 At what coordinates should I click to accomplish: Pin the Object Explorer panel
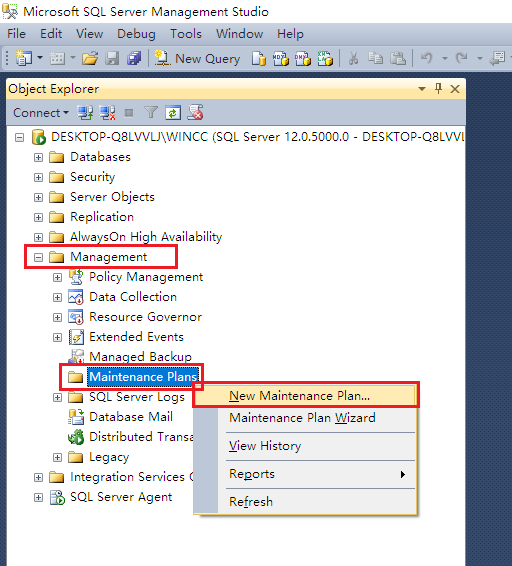point(438,88)
